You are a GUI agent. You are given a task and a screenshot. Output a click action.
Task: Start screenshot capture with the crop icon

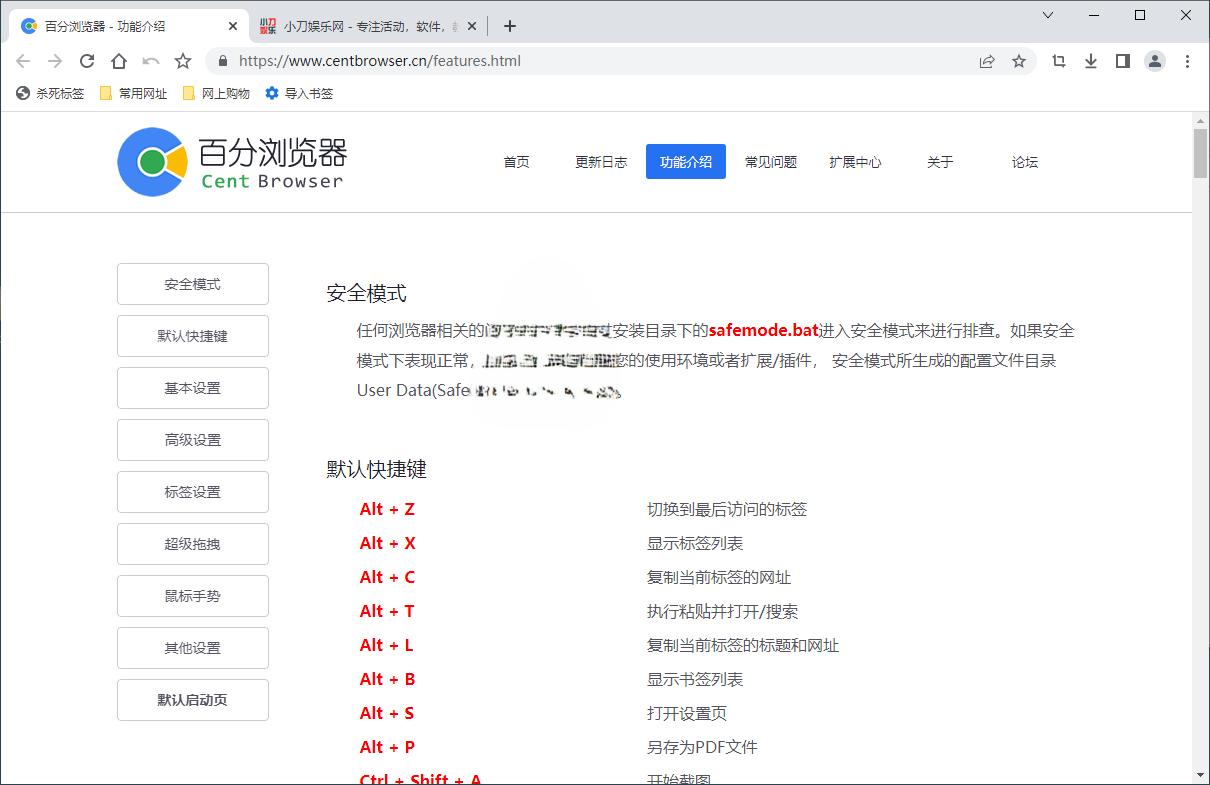pos(1059,61)
